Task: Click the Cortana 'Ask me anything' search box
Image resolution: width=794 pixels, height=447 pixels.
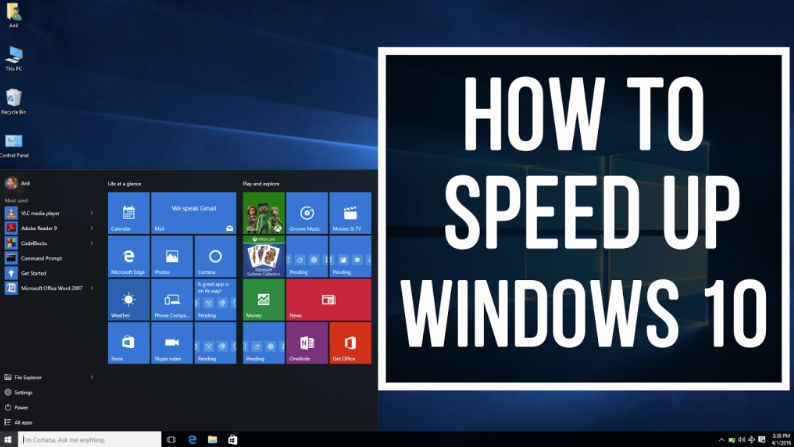Action: click(x=90, y=439)
